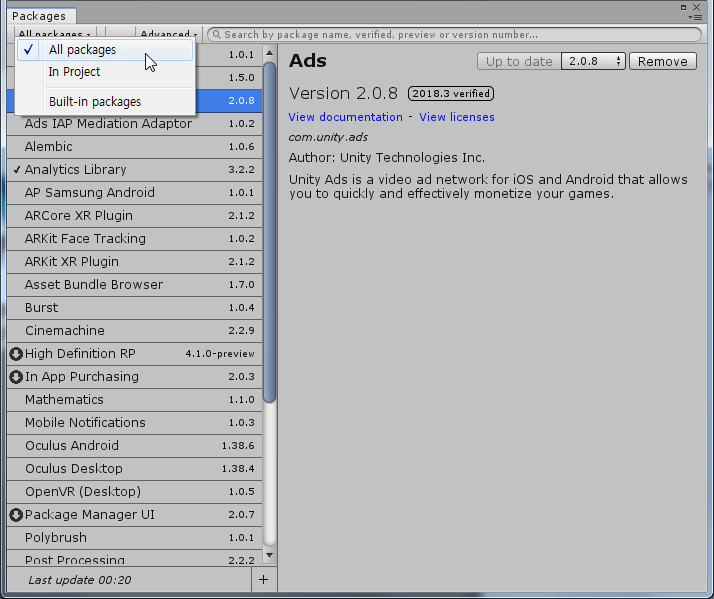The width and height of the screenshot is (714, 599).
Task: Select the Oculus Android package
Action: pos(135,446)
